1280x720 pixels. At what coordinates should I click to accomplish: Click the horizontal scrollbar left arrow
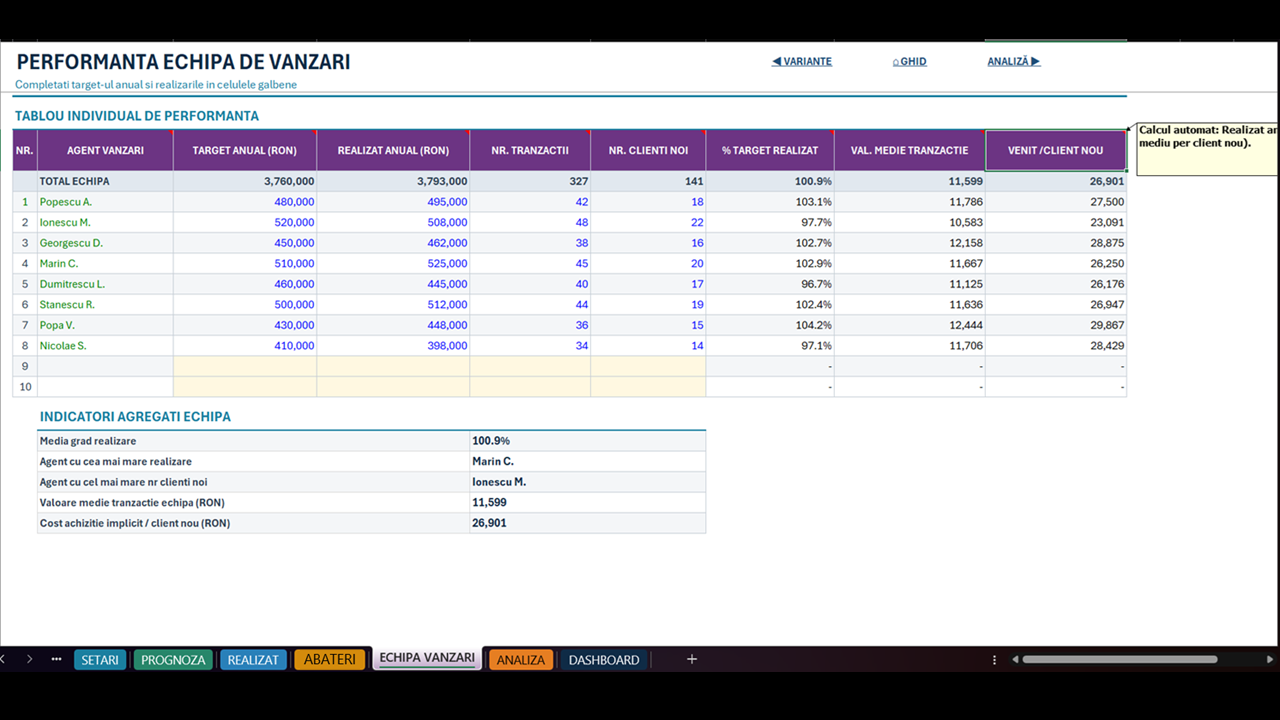tap(1016, 660)
